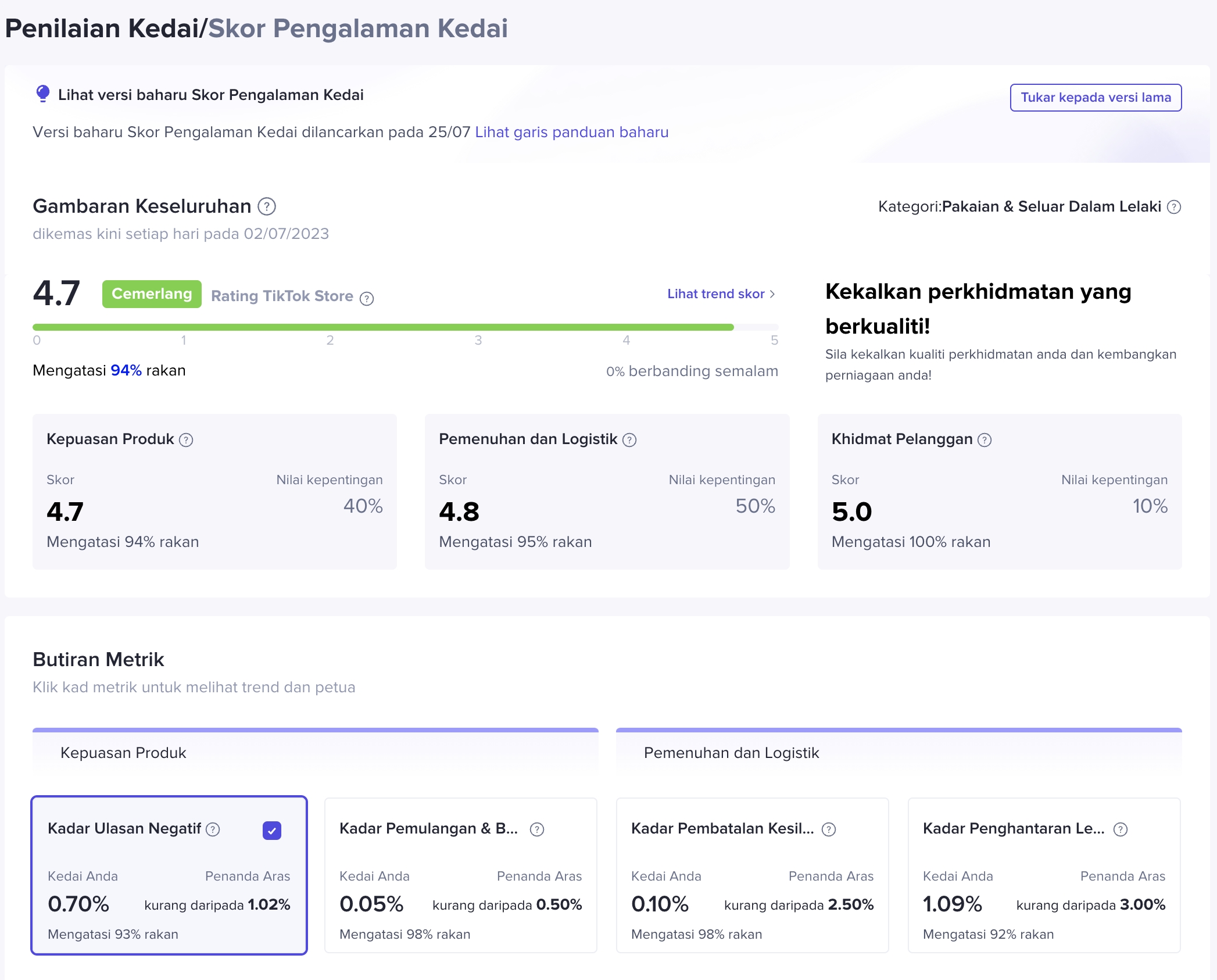Click the Rating TikTok Store label
Screen dimensions: 1217x980
point(282,296)
